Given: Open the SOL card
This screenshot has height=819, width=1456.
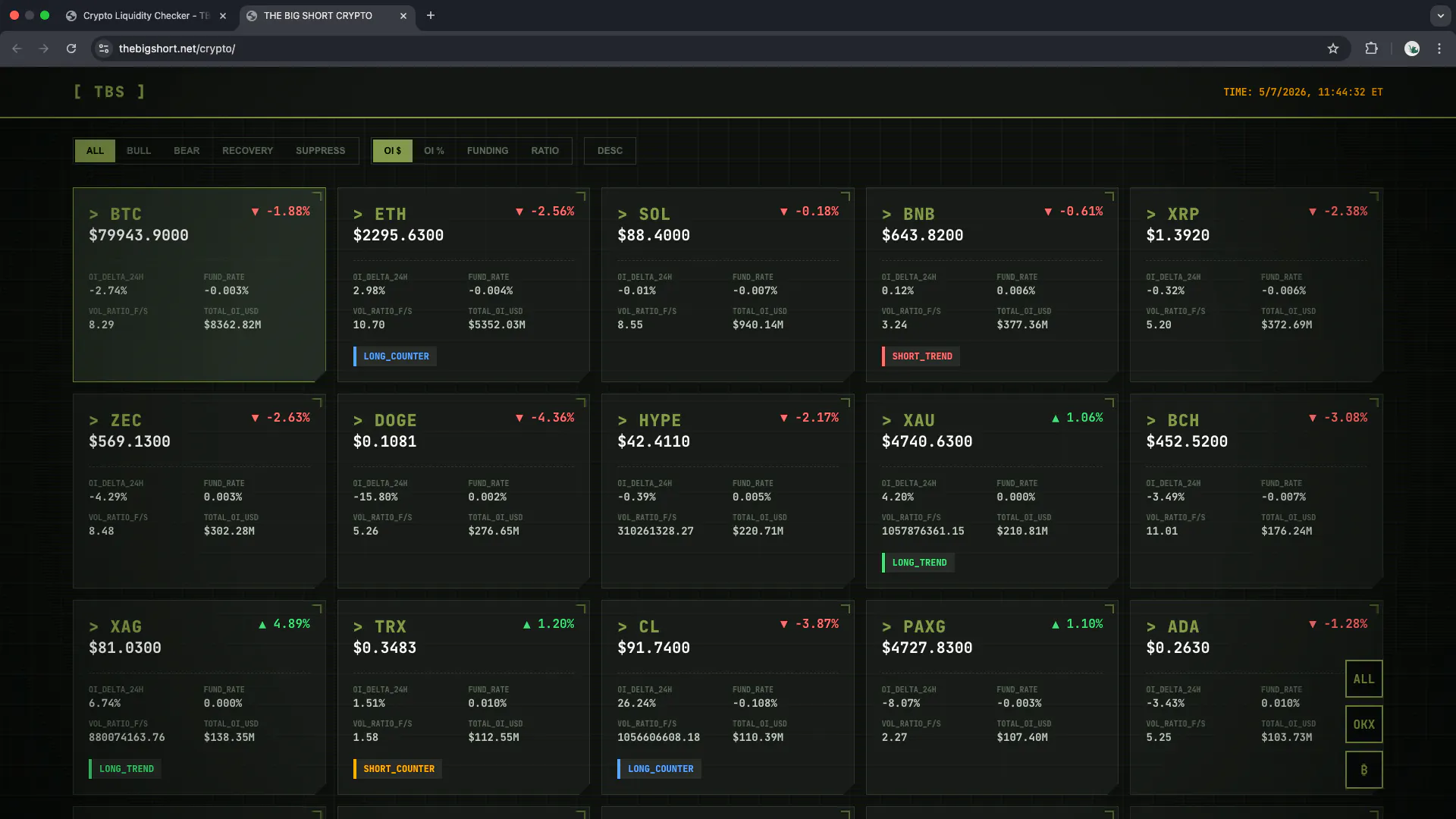Looking at the screenshot, I should (x=728, y=284).
